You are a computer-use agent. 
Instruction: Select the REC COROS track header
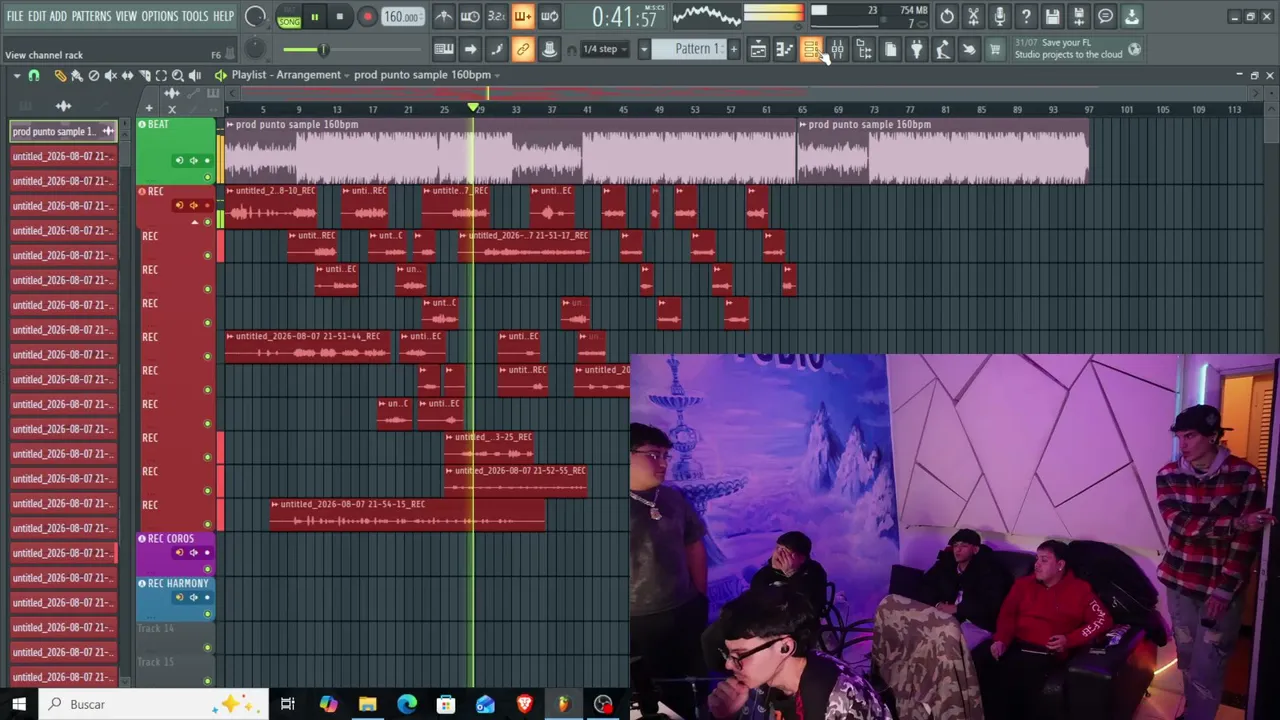click(x=176, y=555)
